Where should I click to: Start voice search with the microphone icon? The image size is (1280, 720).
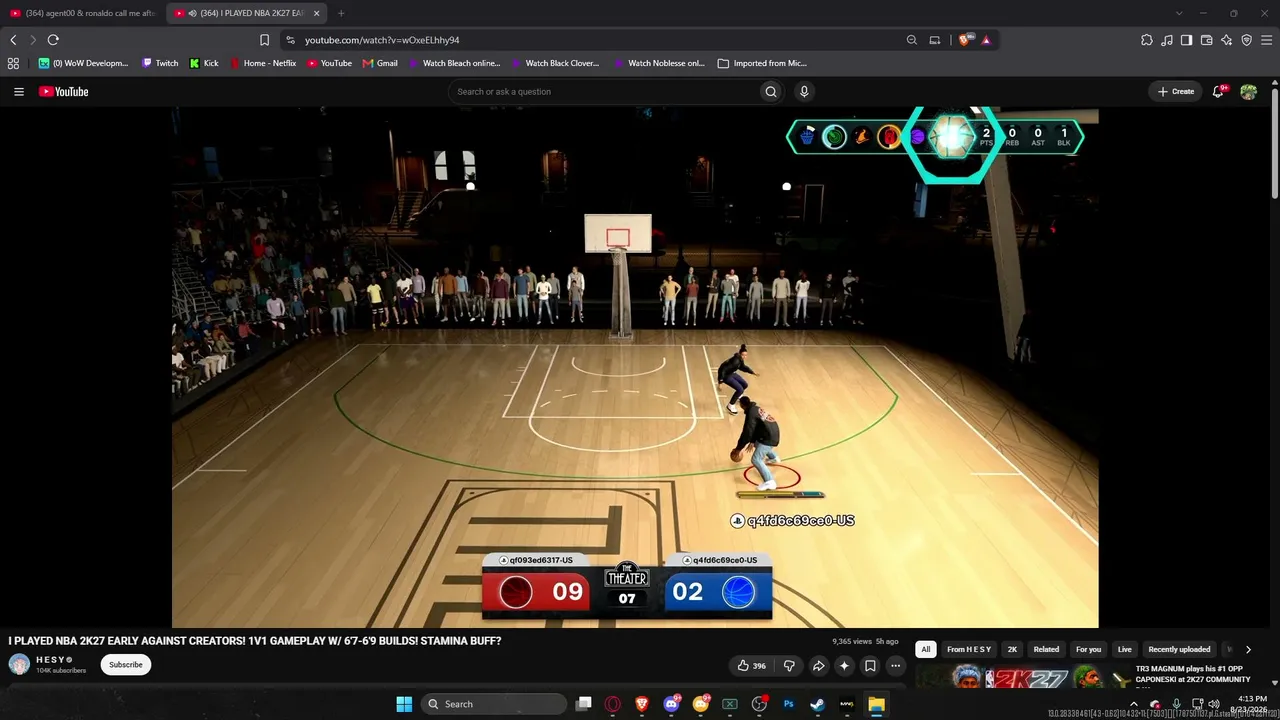click(804, 92)
